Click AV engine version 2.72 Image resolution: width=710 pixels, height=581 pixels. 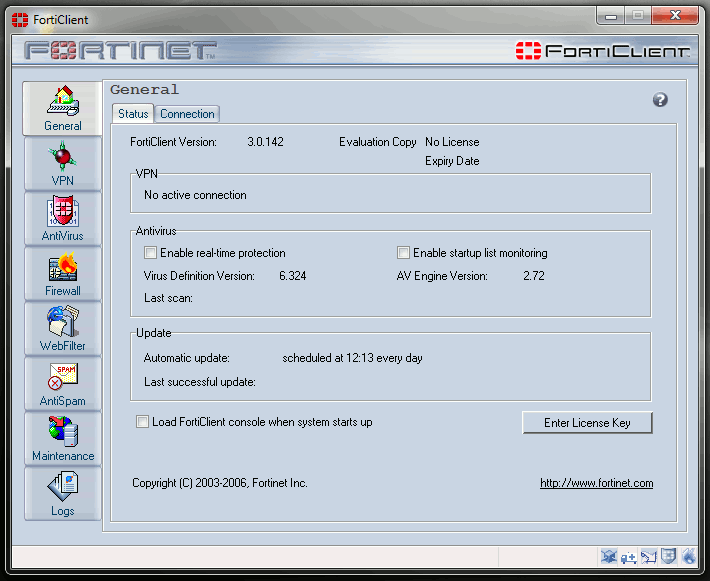pyautogui.click(x=534, y=276)
